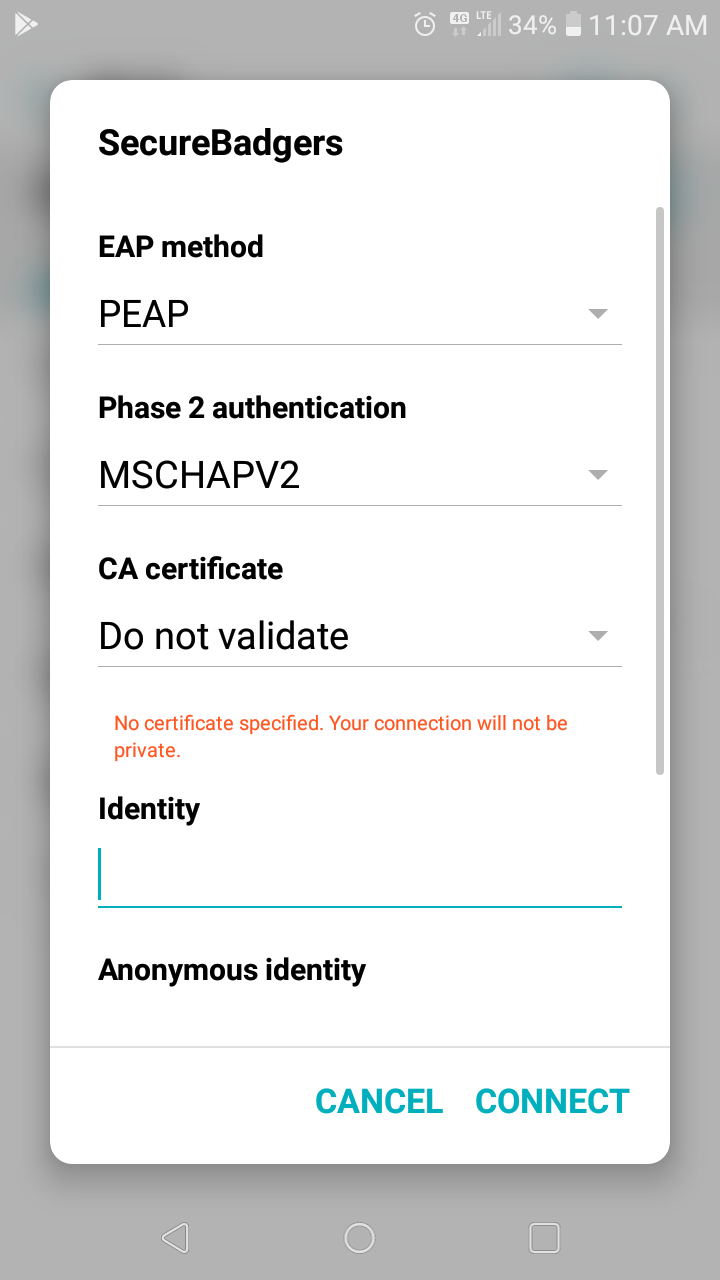Focus the Identity text field

[360, 876]
